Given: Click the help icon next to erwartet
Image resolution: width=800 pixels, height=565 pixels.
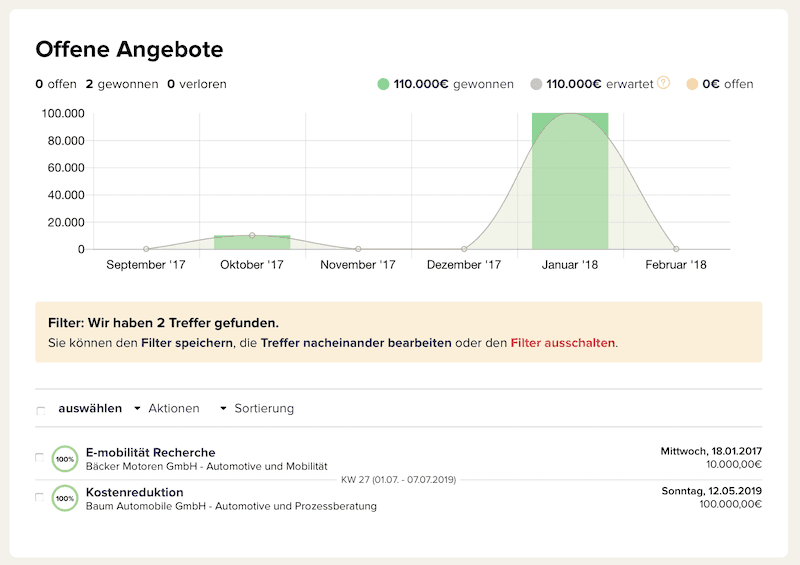Looking at the screenshot, I should point(663,84).
